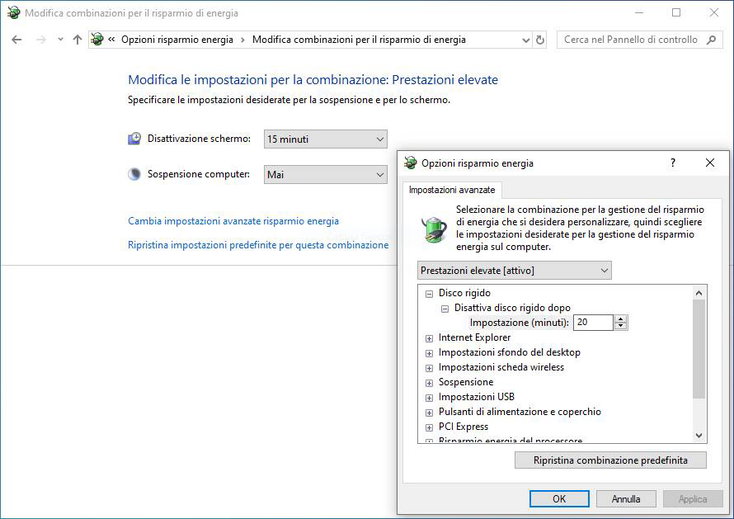Go up one level with up arrow
The height and width of the screenshot is (519, 734).
tap(78, 40)
